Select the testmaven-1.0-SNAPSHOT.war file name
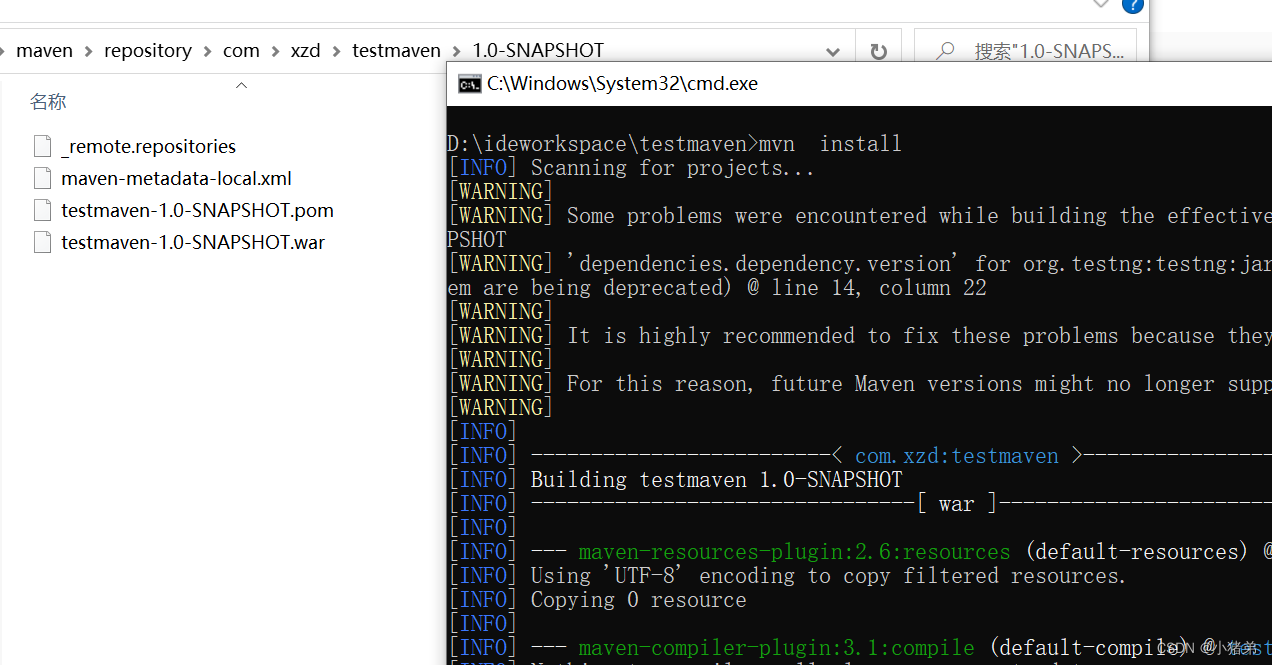 click(x=193, y=242)
